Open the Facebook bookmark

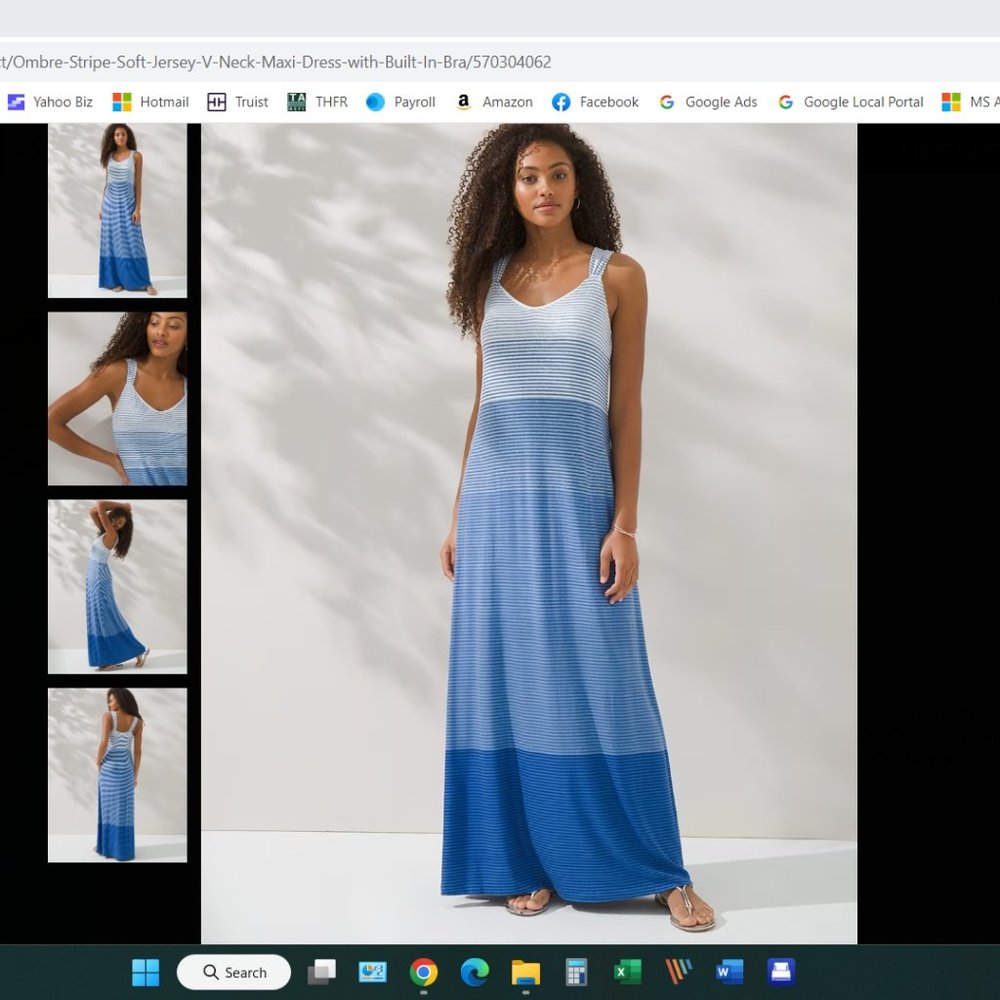pos(595,102)
